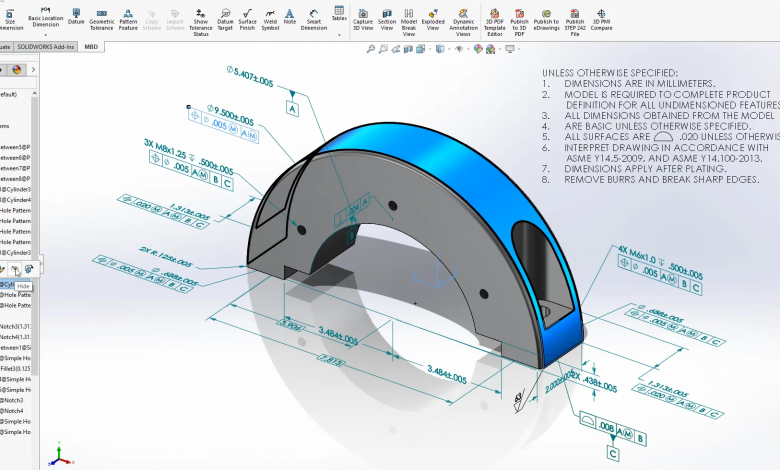Select the Ø5.407±.005 dimension annotation
Screen dimensions: 780x470
click(x=250, y=77)
